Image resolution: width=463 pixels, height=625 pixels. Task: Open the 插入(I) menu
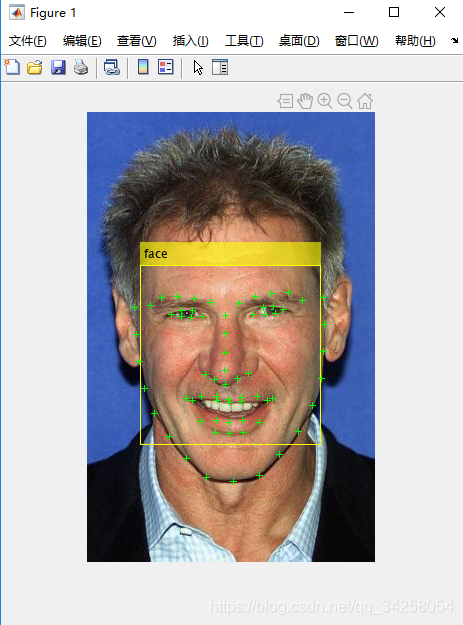190,41
